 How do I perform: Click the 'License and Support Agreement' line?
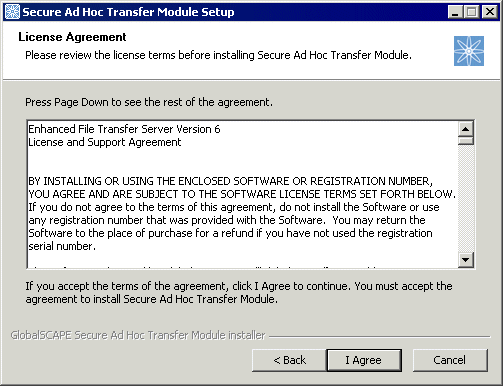[105, 142]
